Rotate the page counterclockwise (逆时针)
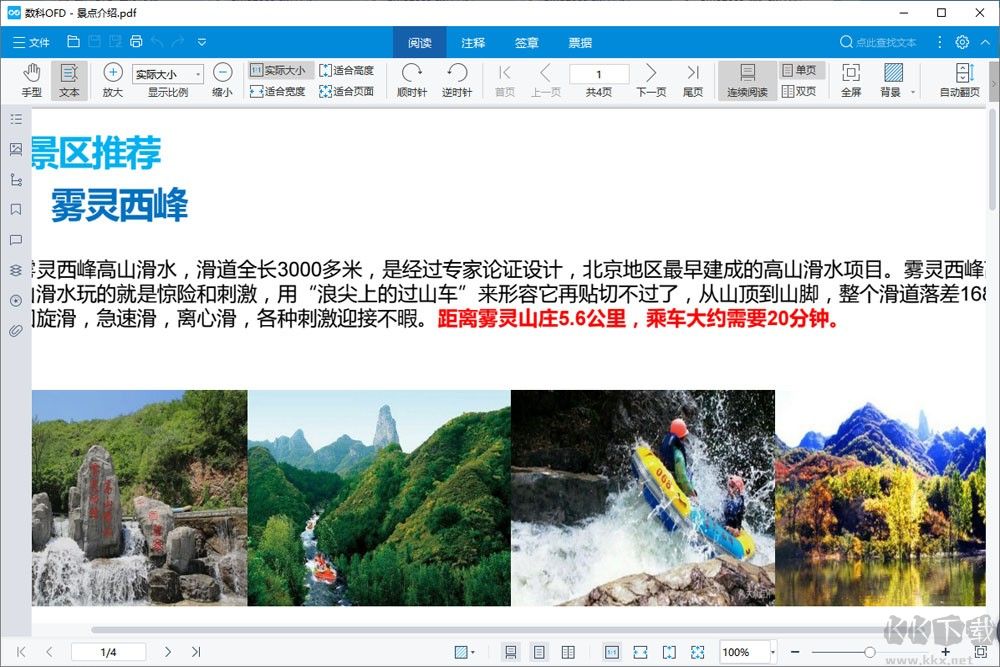The height and width of the screenshot is (667, 1000). coord(457,80)
